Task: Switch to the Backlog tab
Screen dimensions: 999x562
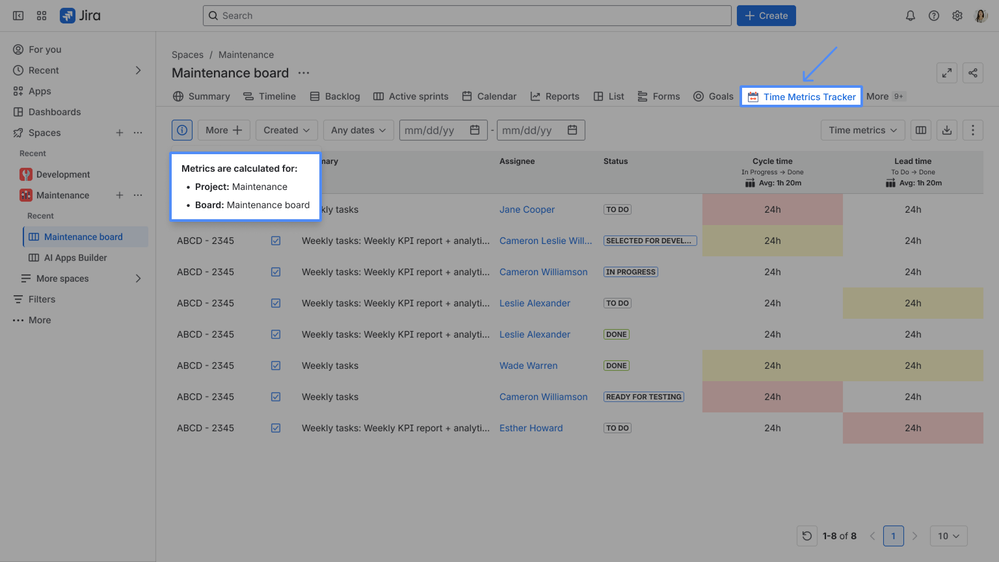Action: click(x=334, y=96)
